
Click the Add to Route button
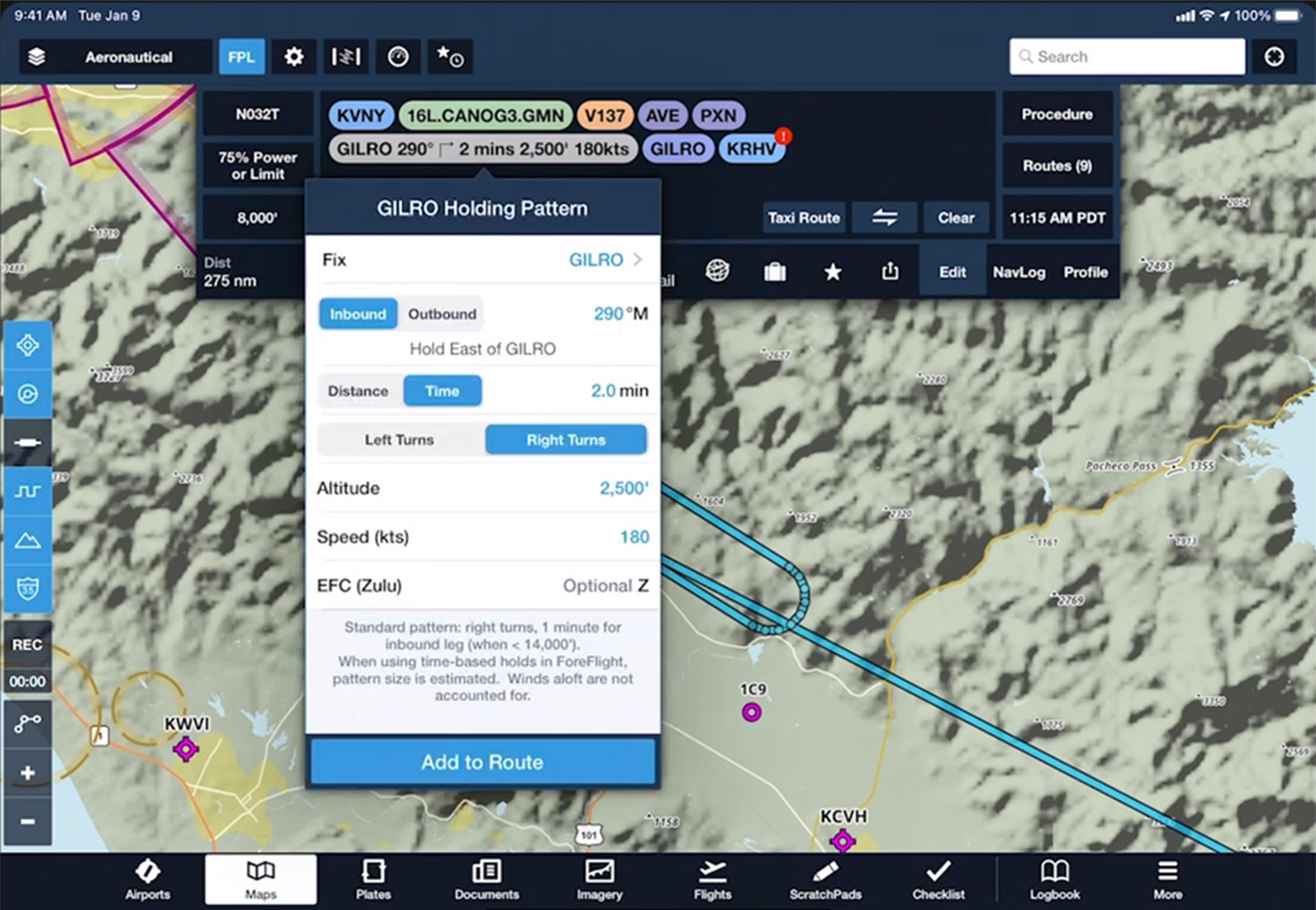pyautogui.click(x=483, y=762)
